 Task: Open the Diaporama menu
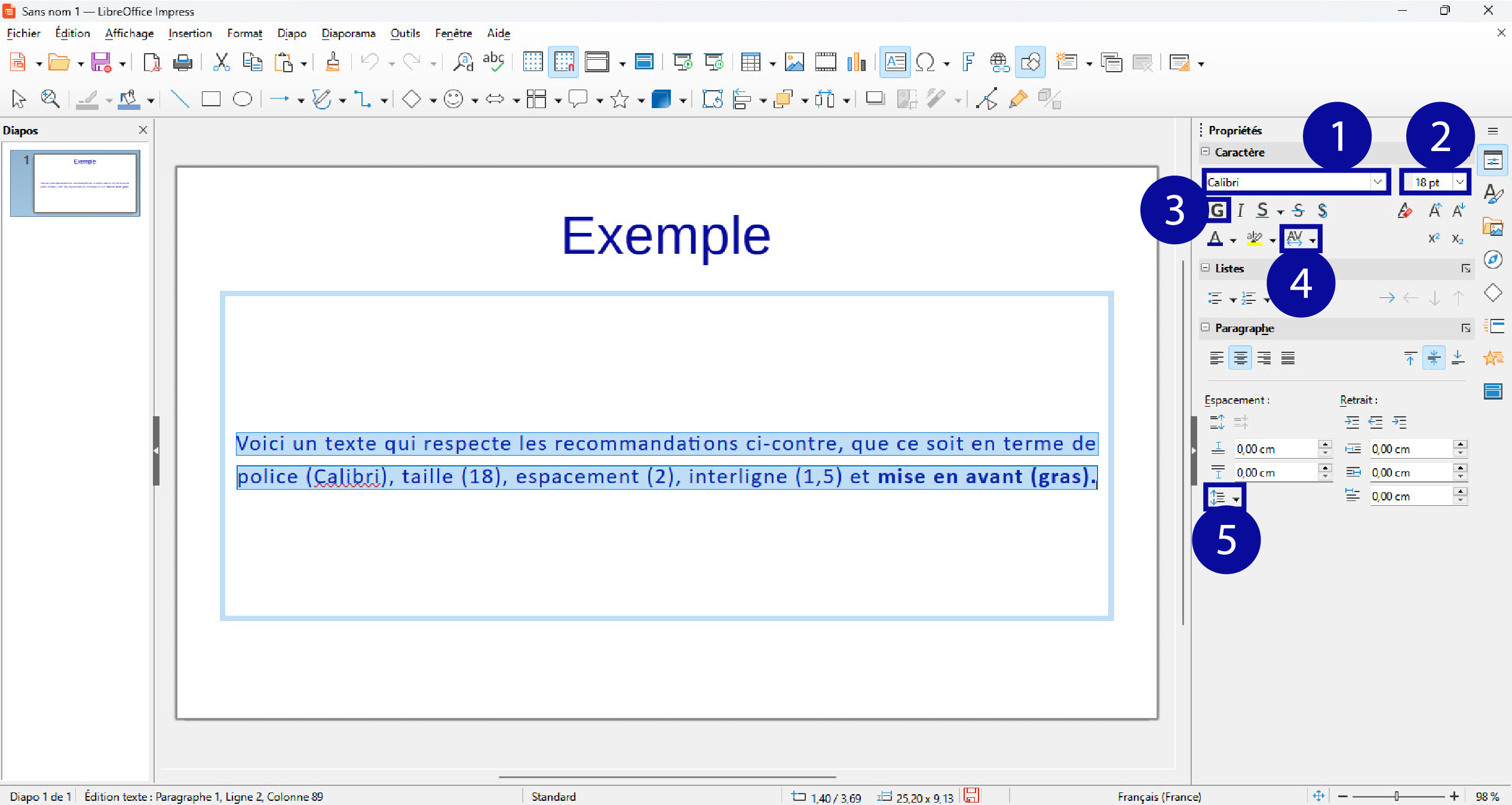[348, 33]
